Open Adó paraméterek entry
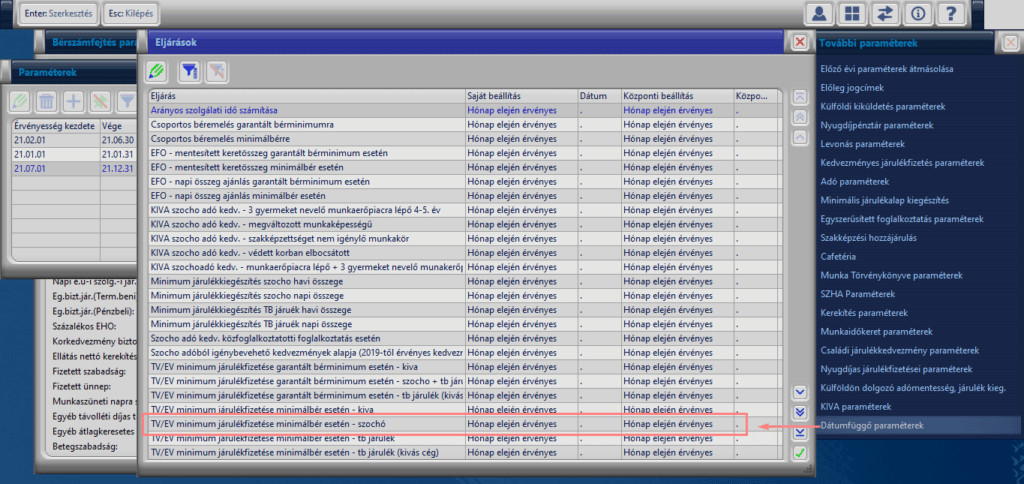This screenshot has height=484, width=1024. [x=854, y=182]
